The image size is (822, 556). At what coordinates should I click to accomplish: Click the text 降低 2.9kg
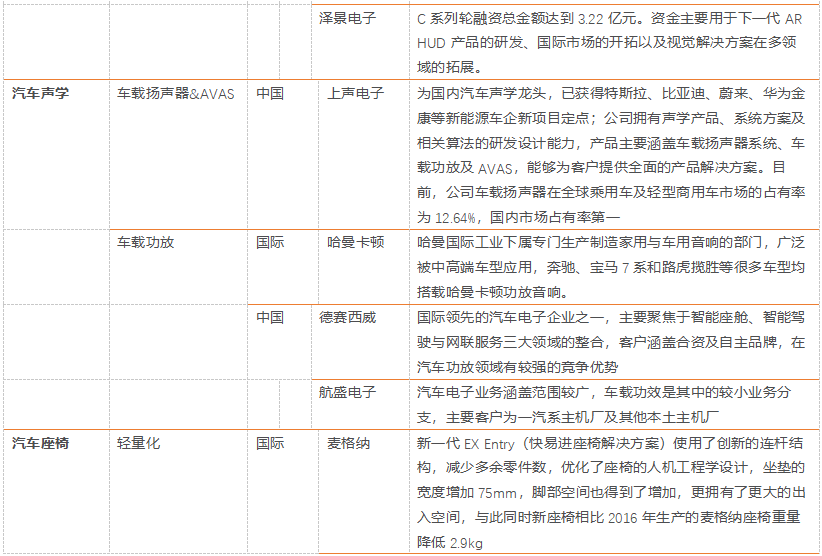(449, 542)
